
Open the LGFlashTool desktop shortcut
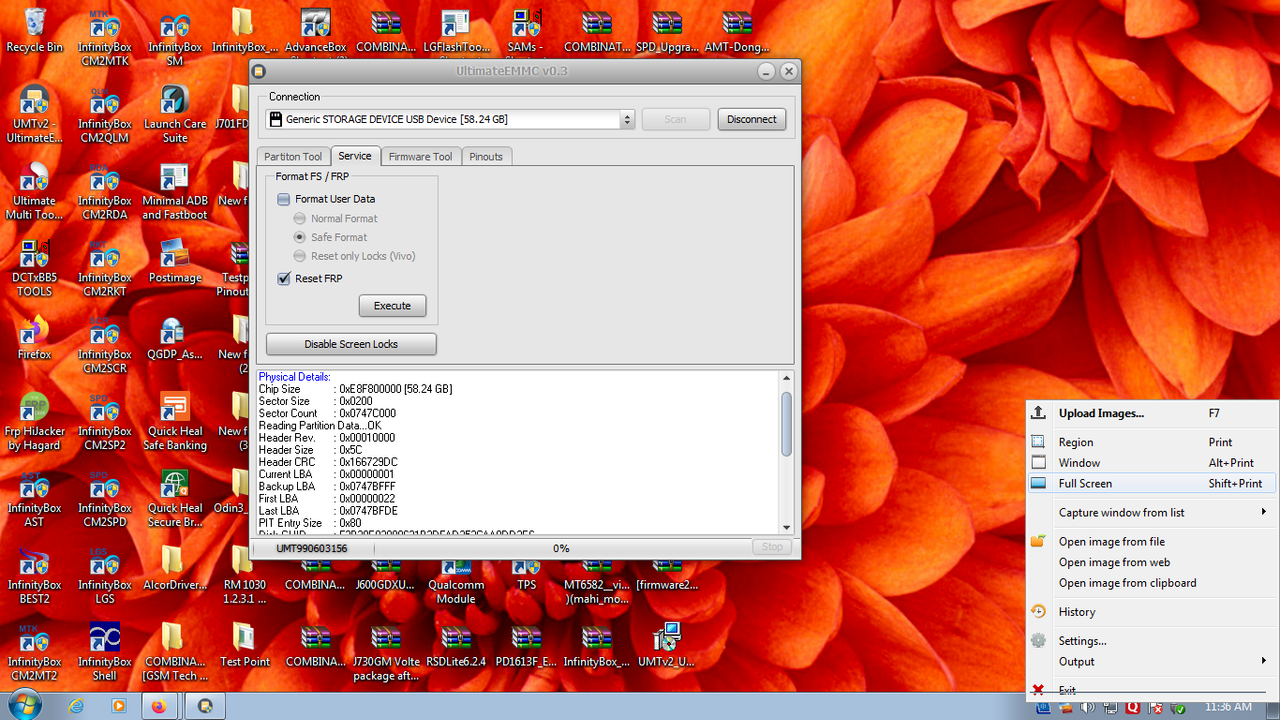tap(455, 27)
